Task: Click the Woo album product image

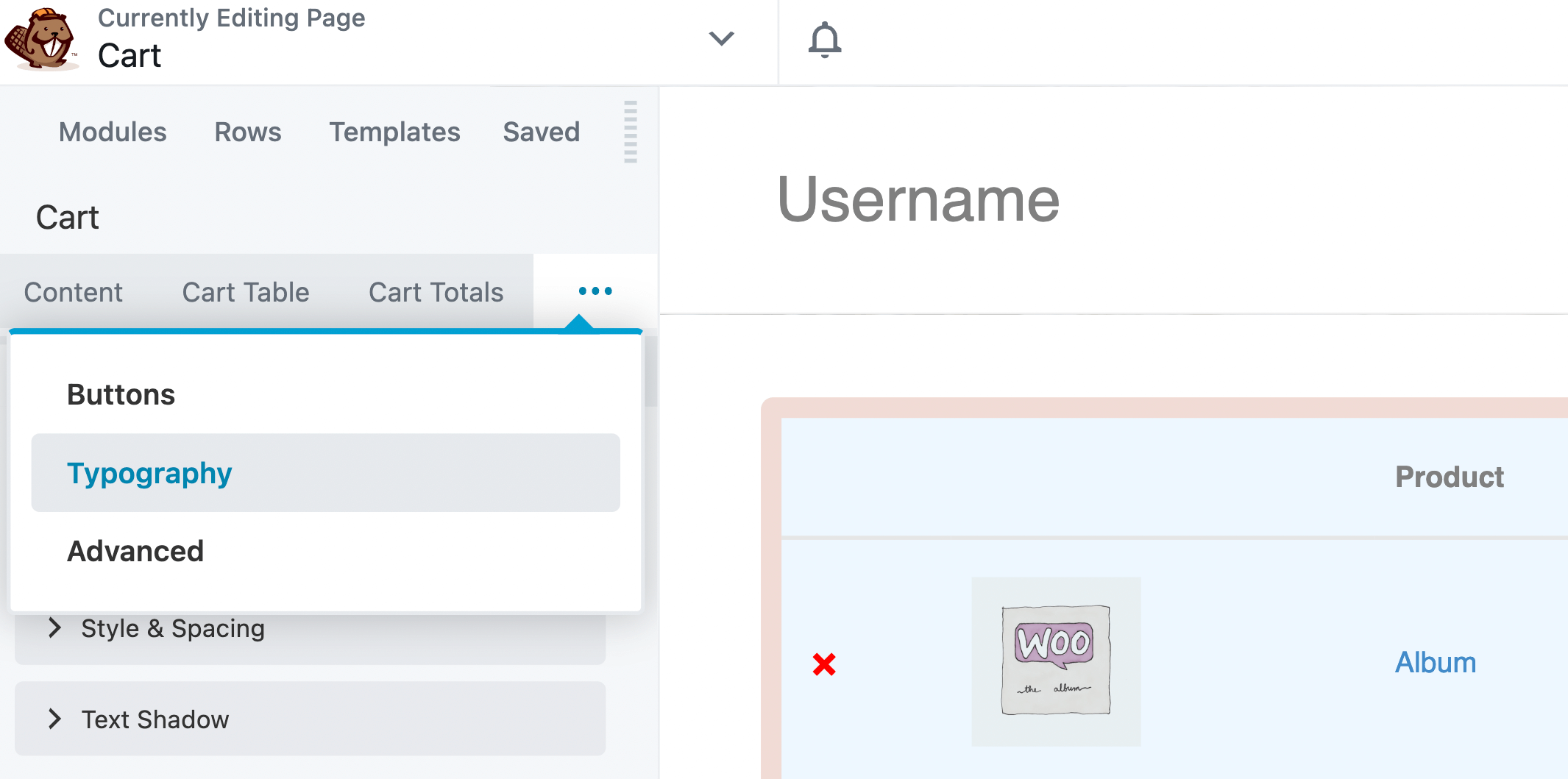Action: click(1055, 660)
